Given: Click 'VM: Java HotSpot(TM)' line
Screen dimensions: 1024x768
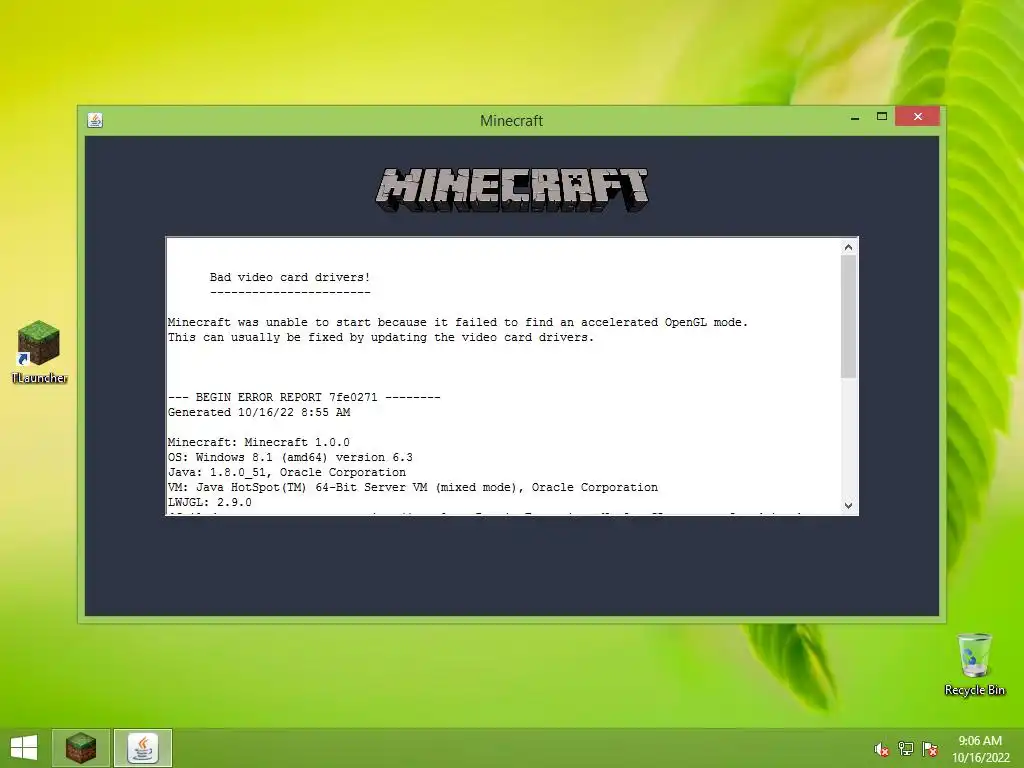Looking at the screenshot, I should pyautogui.click(x=413, y=487).
